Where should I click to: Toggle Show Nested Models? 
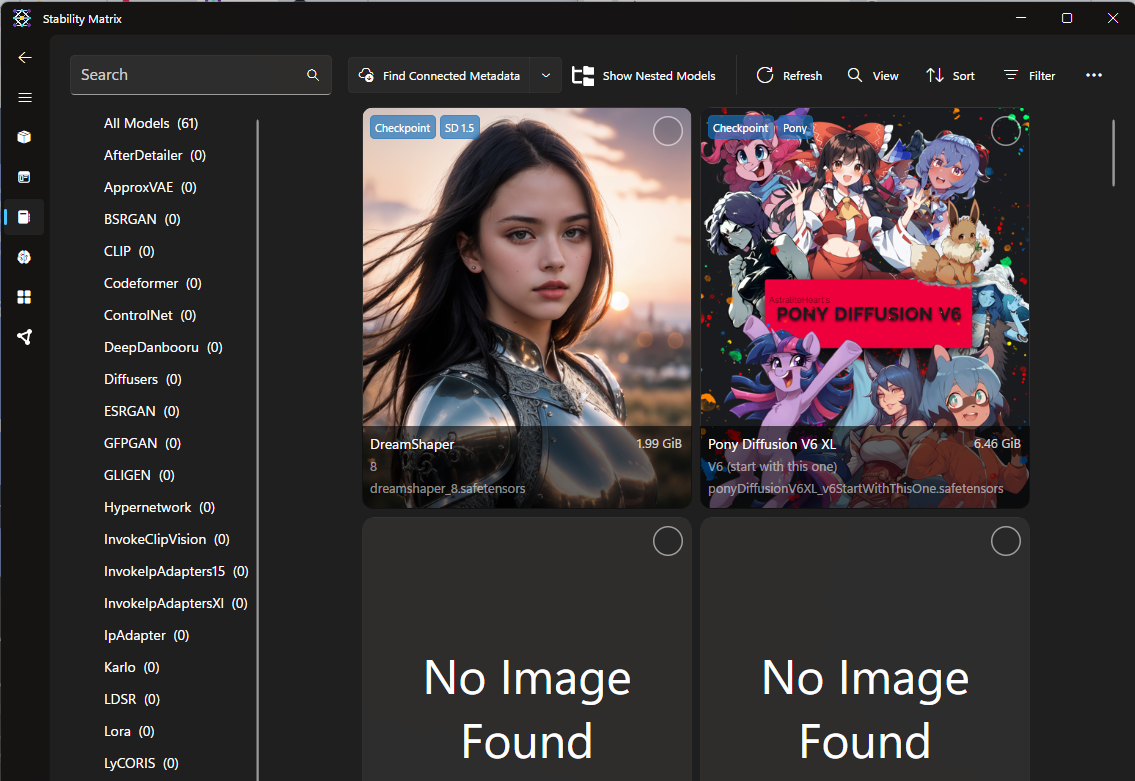644,75
